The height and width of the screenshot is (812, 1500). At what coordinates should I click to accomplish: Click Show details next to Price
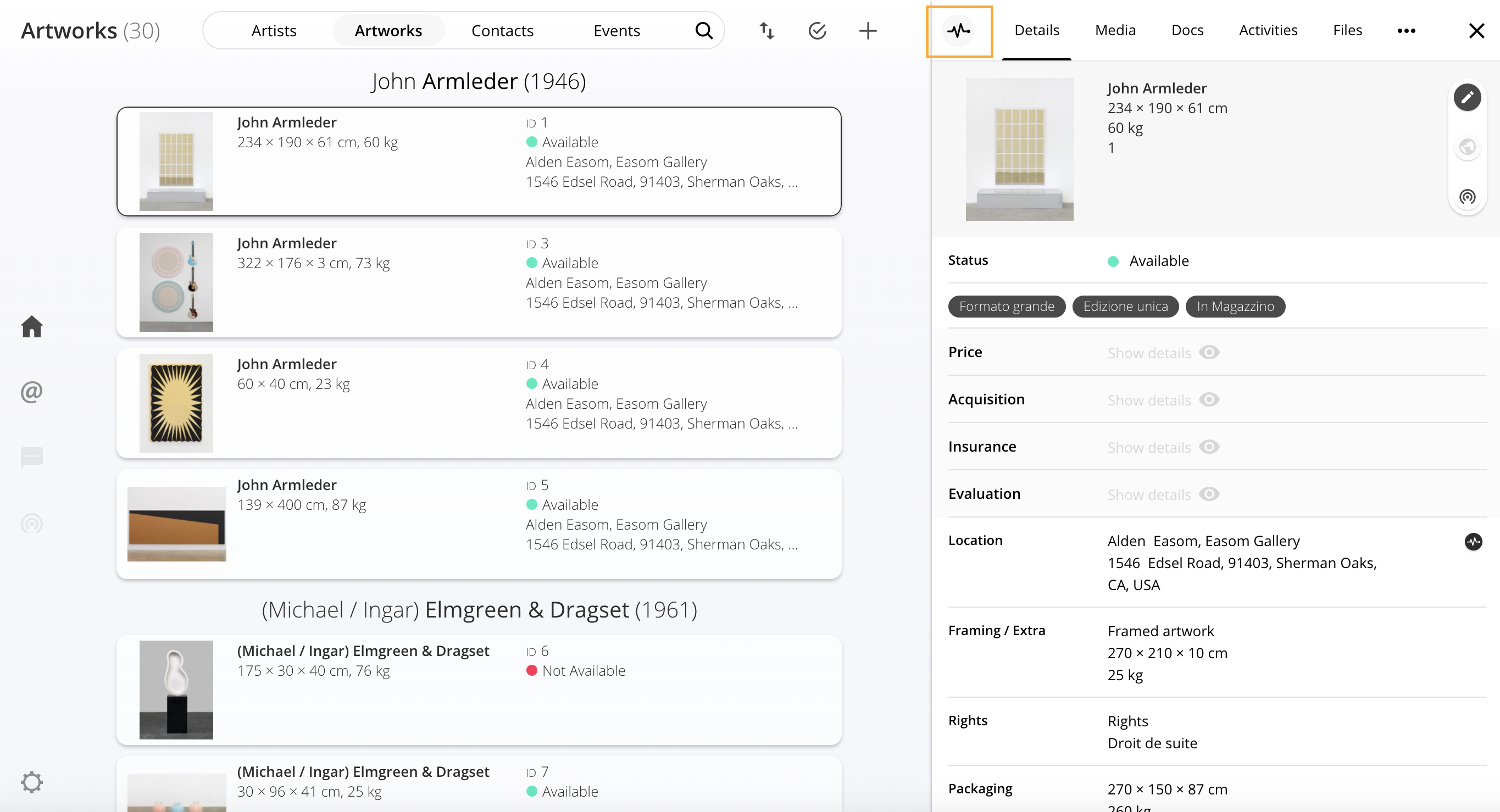point(1149,353)
